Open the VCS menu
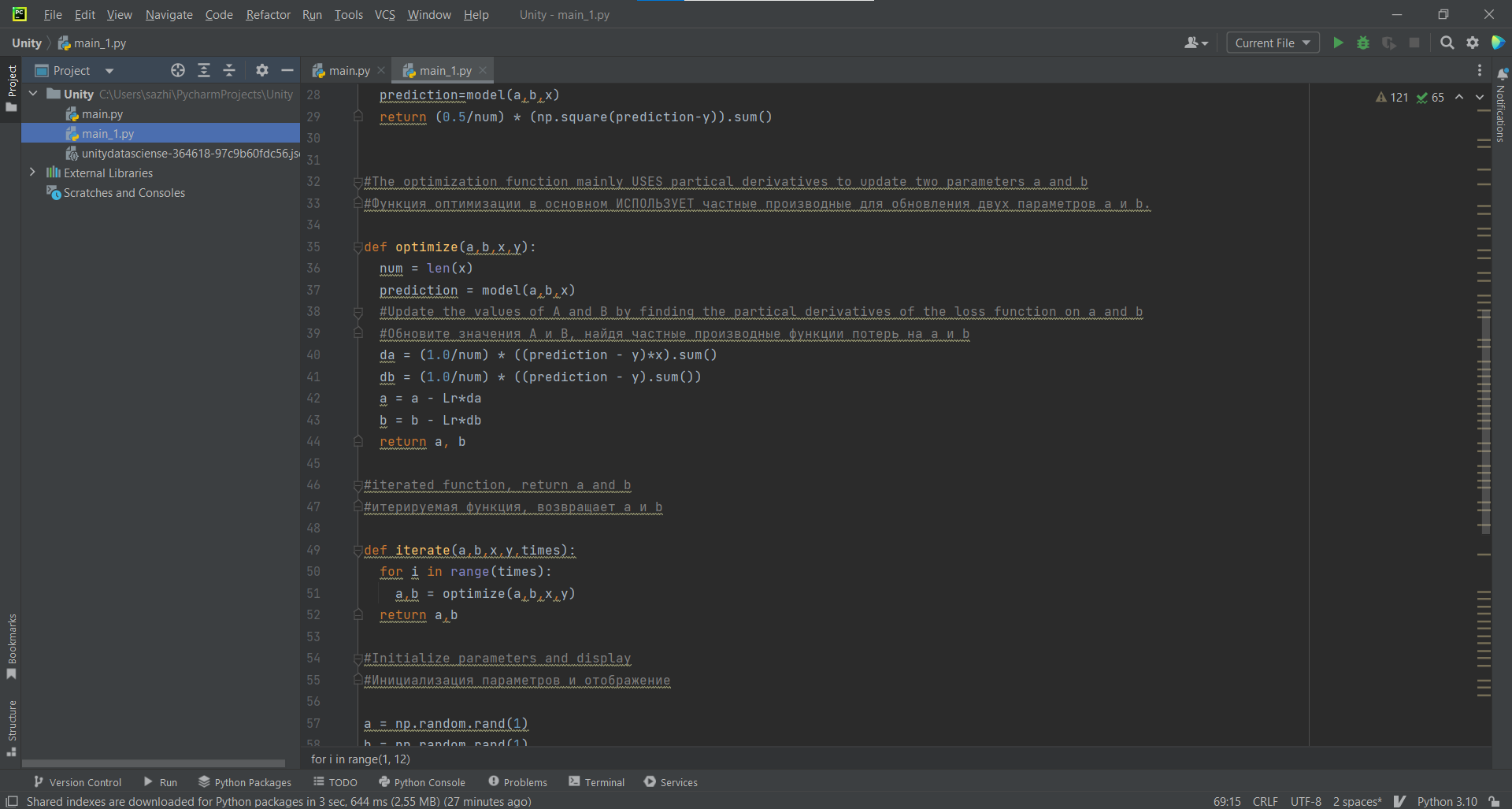1512x809 pixels. click(x=384, y=14)
